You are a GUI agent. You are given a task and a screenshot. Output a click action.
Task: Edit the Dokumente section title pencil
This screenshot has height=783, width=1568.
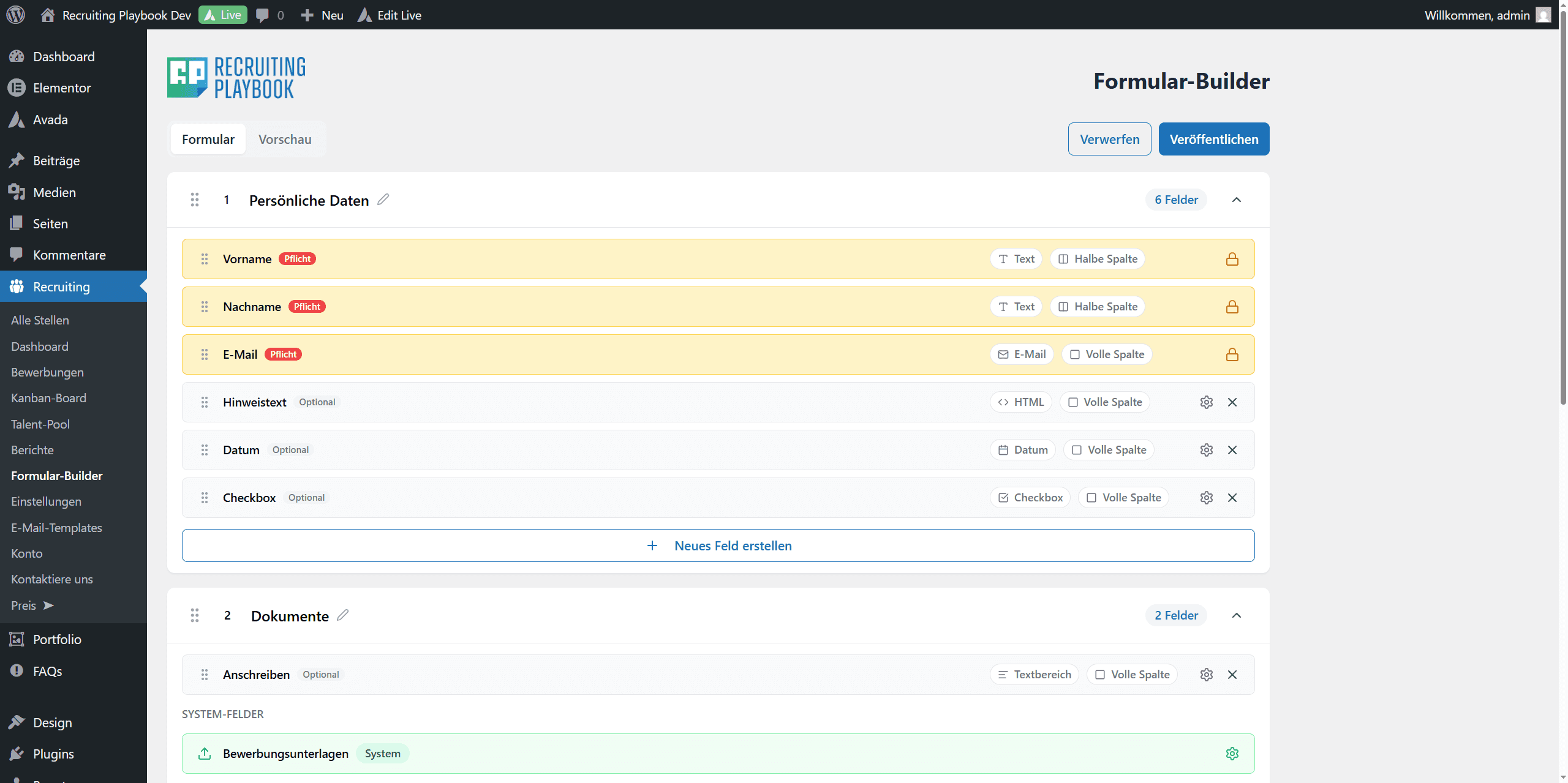point(343,615)
